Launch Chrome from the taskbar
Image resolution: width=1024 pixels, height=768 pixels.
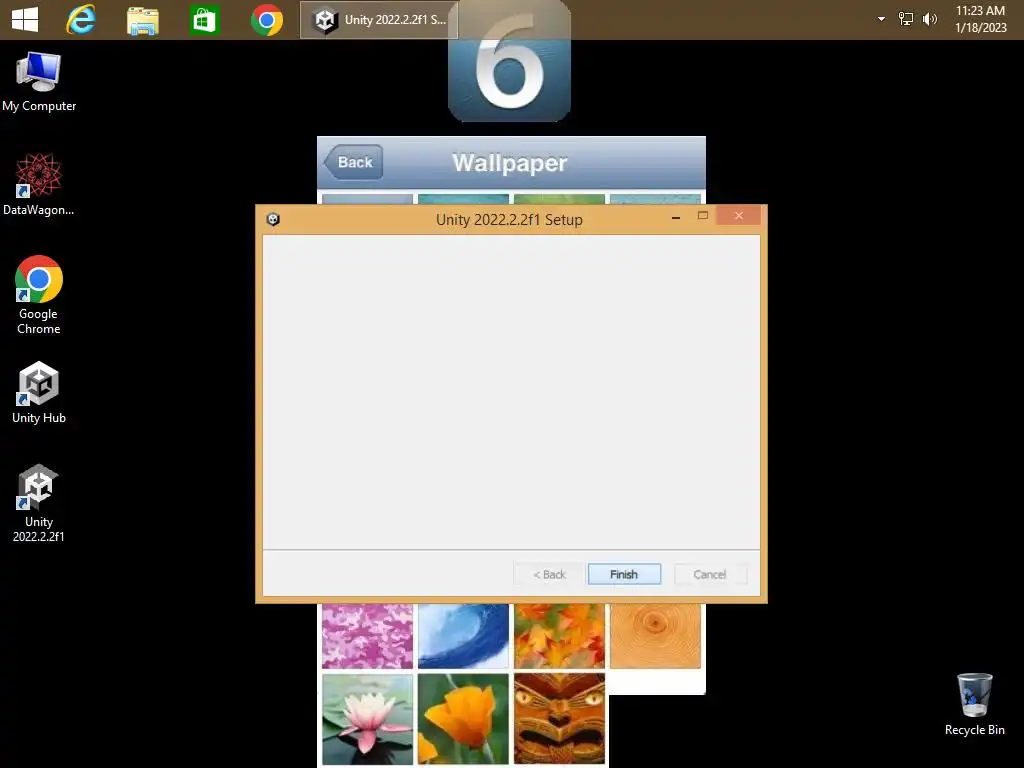pos(266,20)
